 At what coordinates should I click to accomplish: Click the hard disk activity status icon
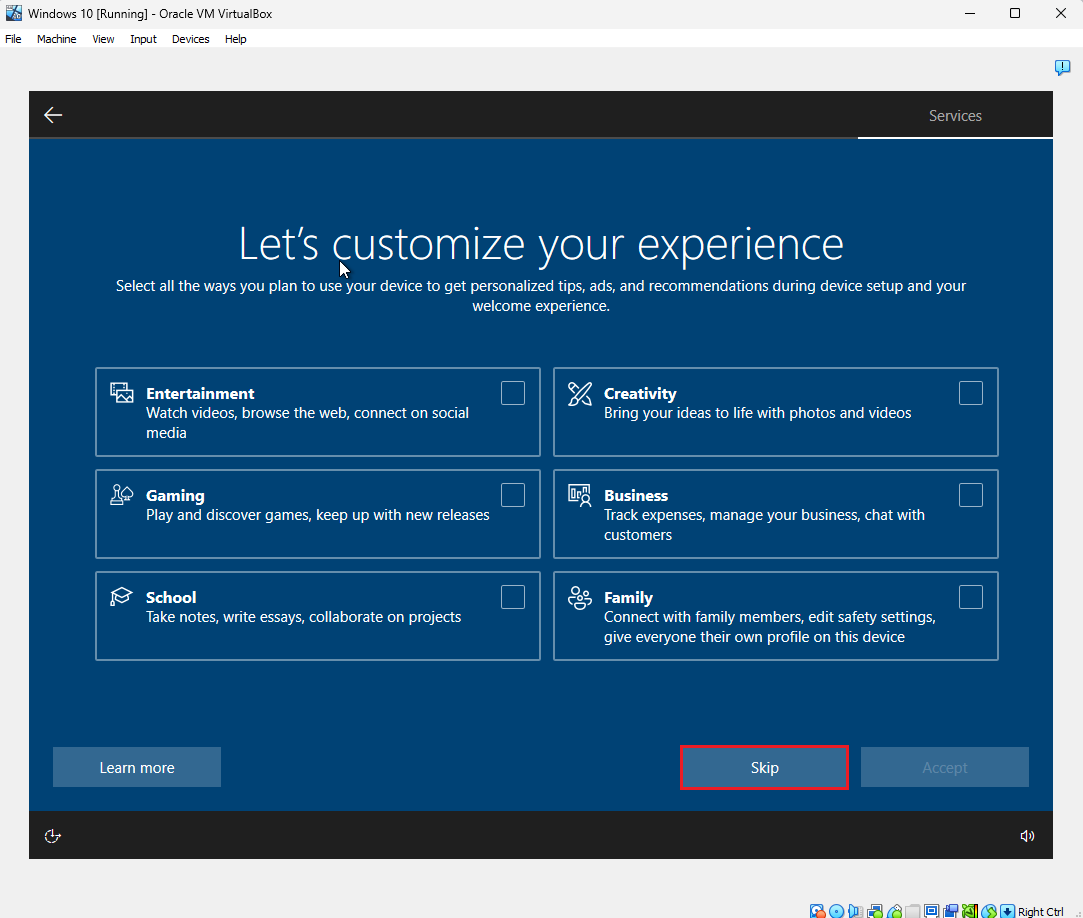pos(817,911)
